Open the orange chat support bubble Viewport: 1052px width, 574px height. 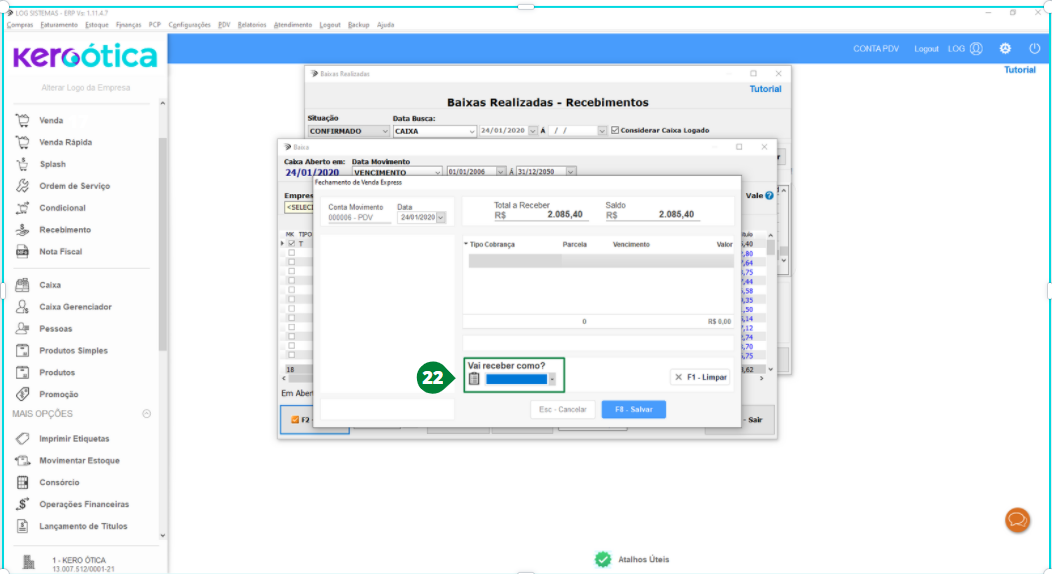[1017, 520]
